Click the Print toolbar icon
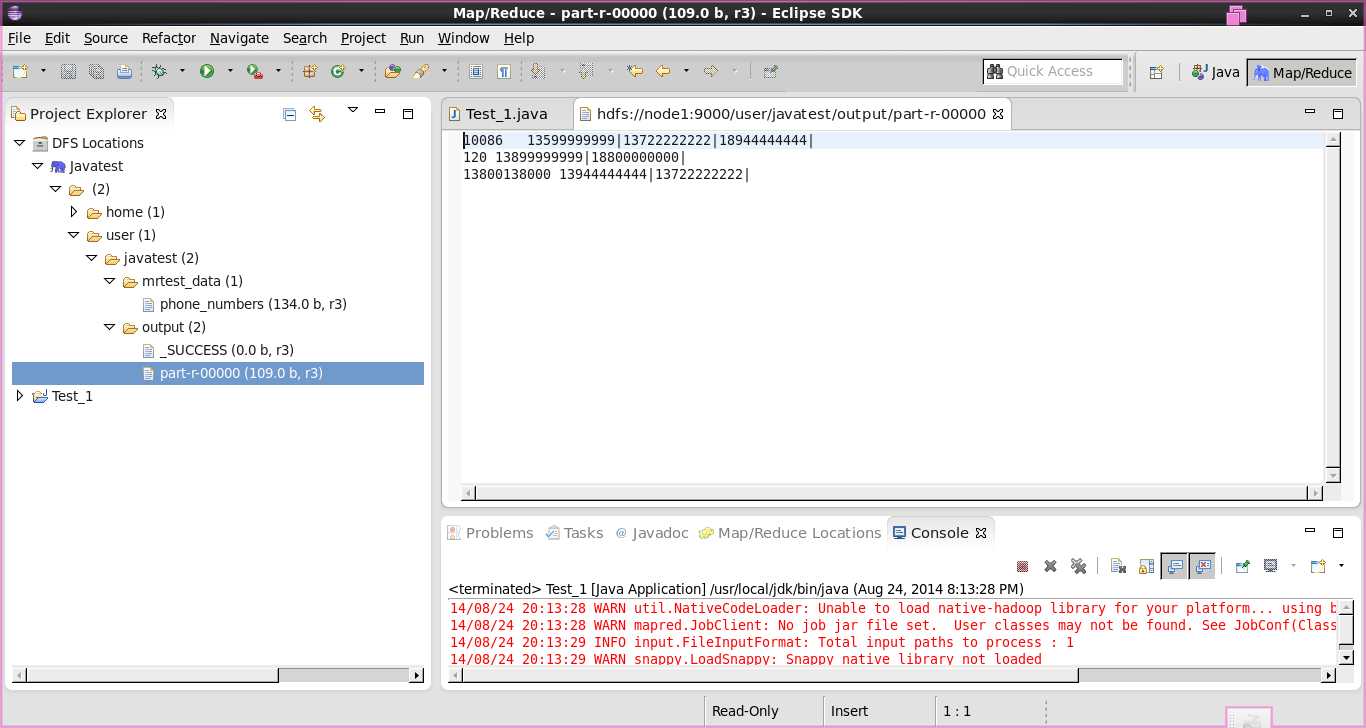 pos(124,71)
